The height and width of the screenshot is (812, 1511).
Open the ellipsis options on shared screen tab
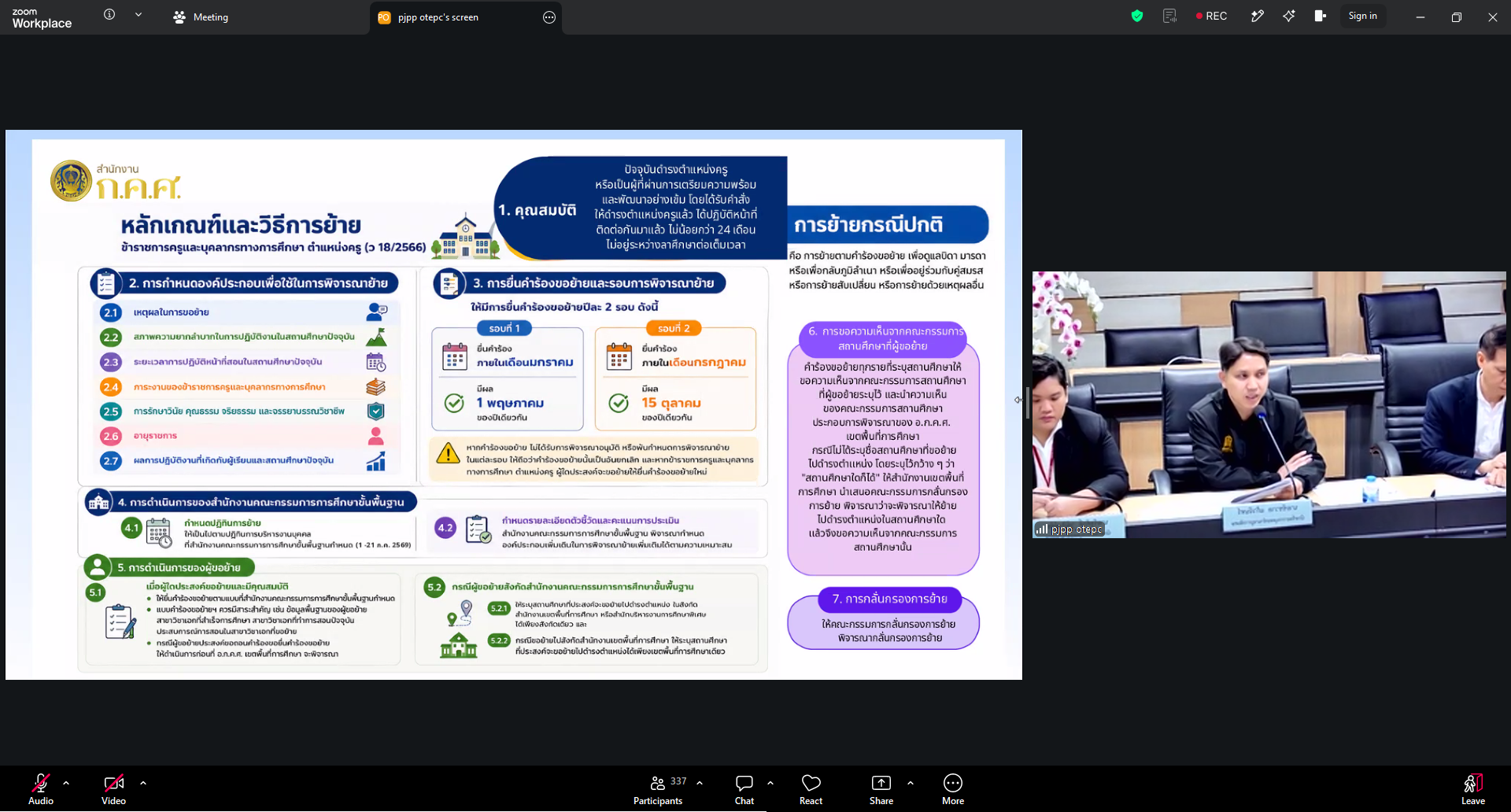(549, 17)
